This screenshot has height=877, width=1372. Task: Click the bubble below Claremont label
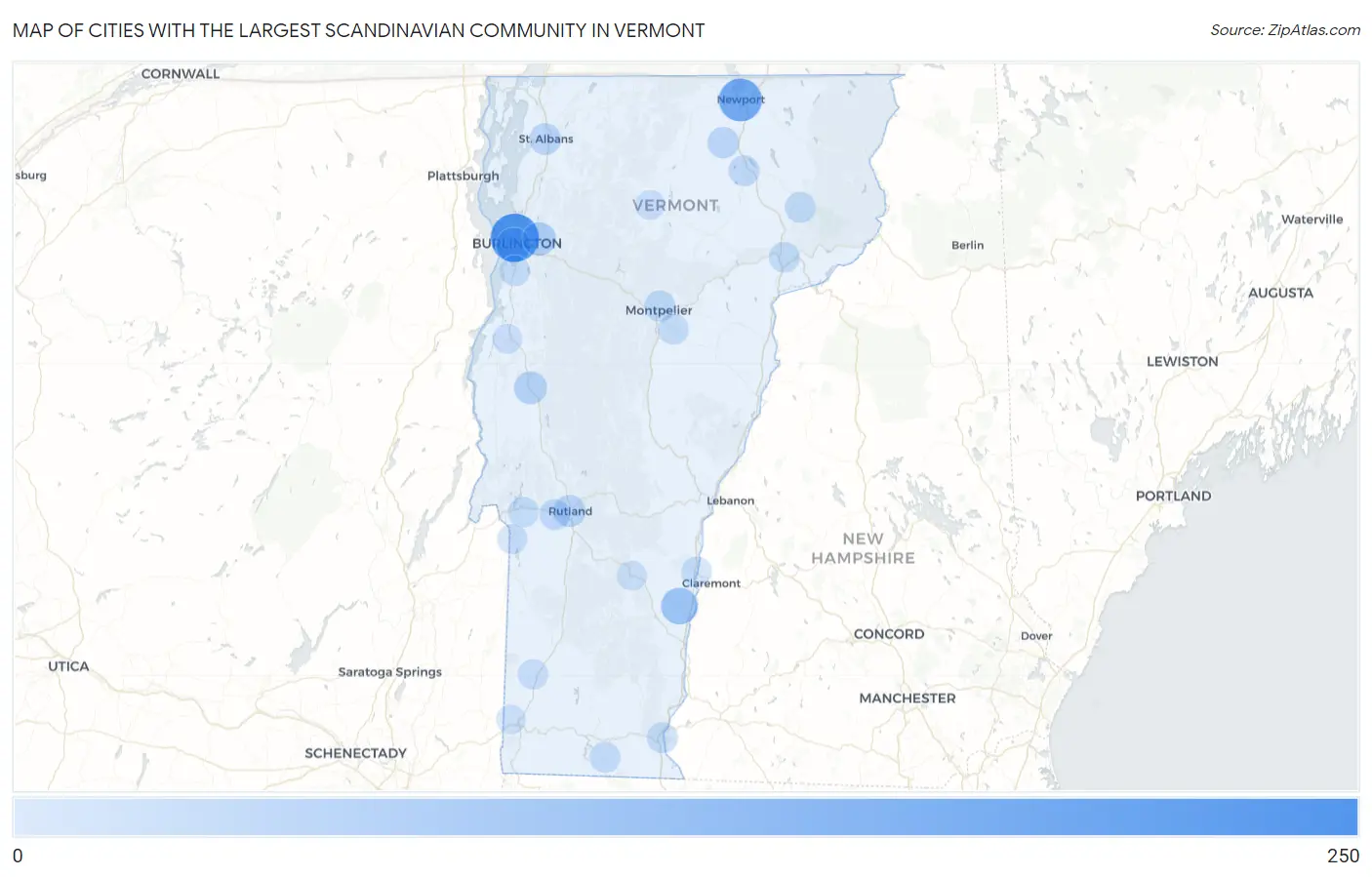coord(679,606)
